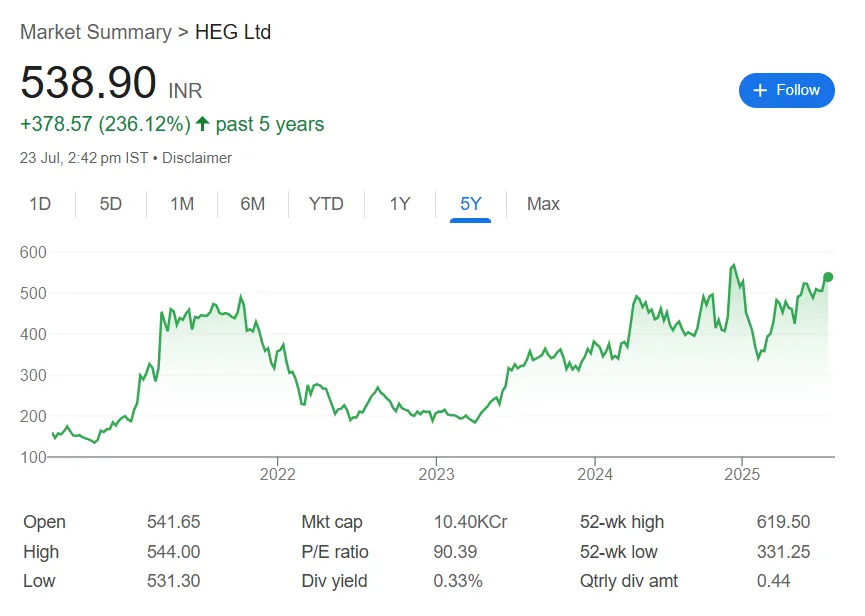Select the 1Y time range tab
Screen dimensions: 865x616
click(400, 204)
